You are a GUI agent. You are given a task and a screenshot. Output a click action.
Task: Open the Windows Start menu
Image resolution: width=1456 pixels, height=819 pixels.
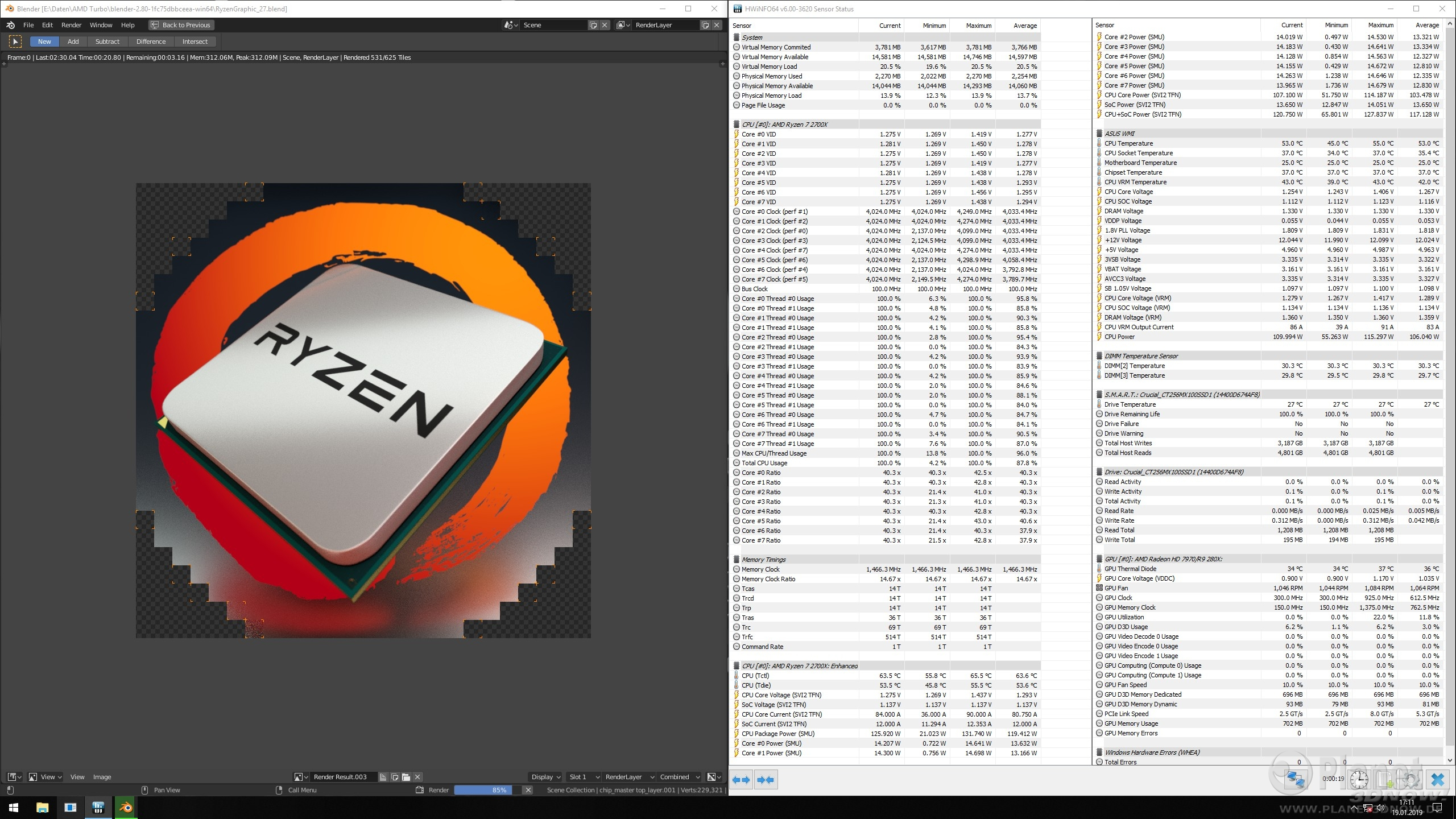coord(14,808)
